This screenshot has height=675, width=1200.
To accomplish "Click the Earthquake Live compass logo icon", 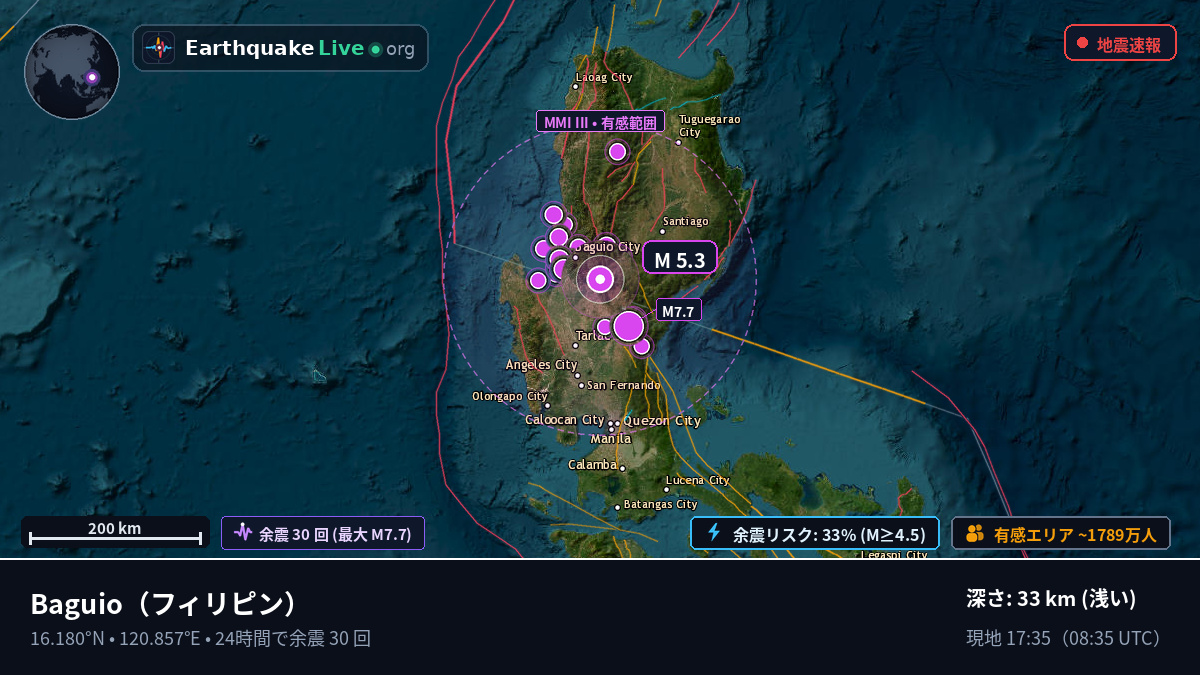I will (159, 48).
